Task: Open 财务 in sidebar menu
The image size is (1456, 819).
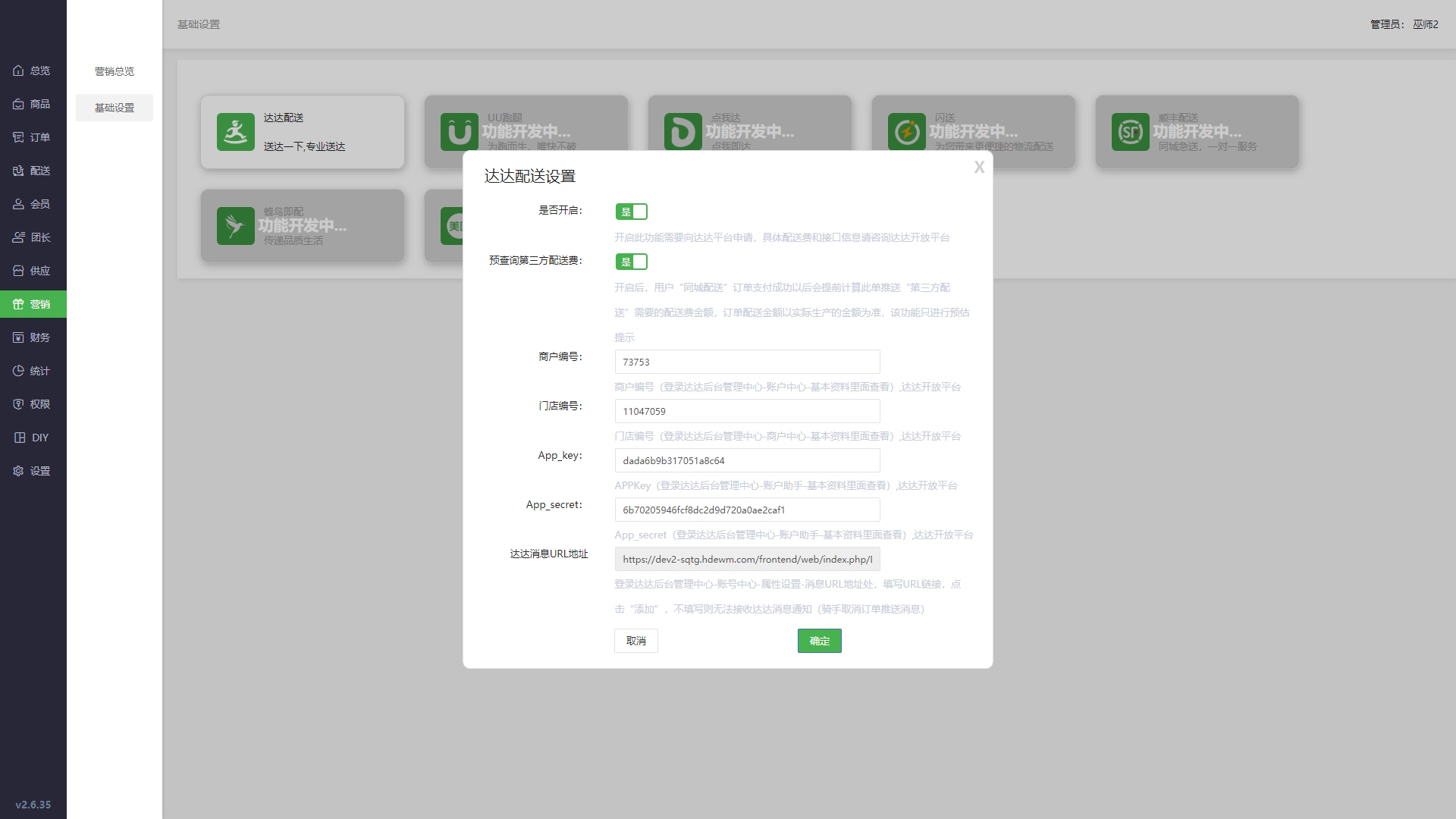Action: 33,337
